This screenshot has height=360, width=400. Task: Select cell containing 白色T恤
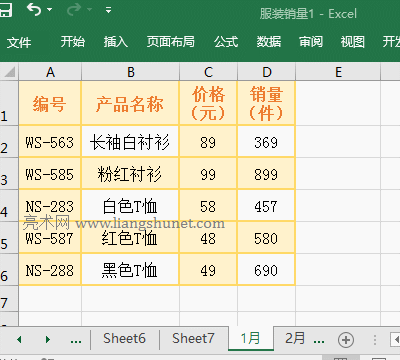point(130,206)
